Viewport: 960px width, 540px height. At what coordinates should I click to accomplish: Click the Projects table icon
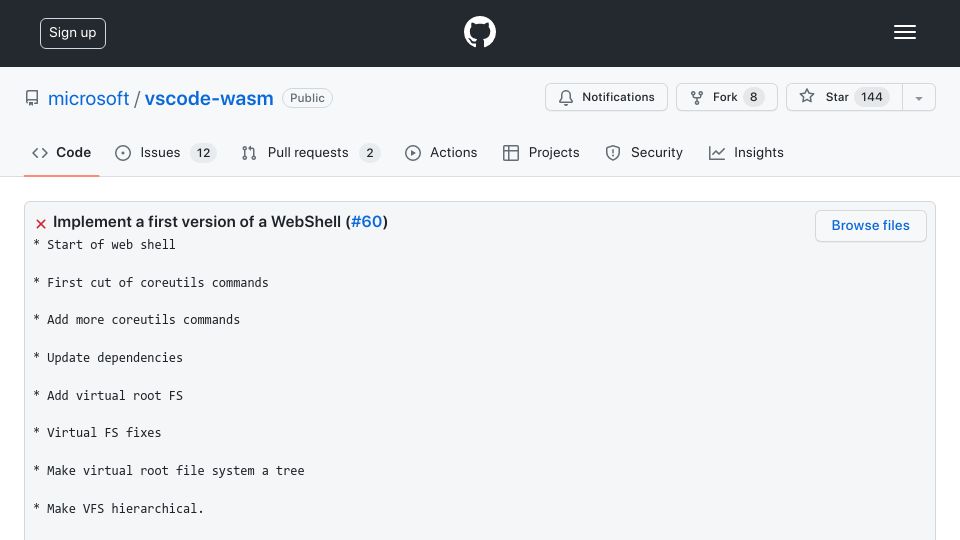[511, 153]
